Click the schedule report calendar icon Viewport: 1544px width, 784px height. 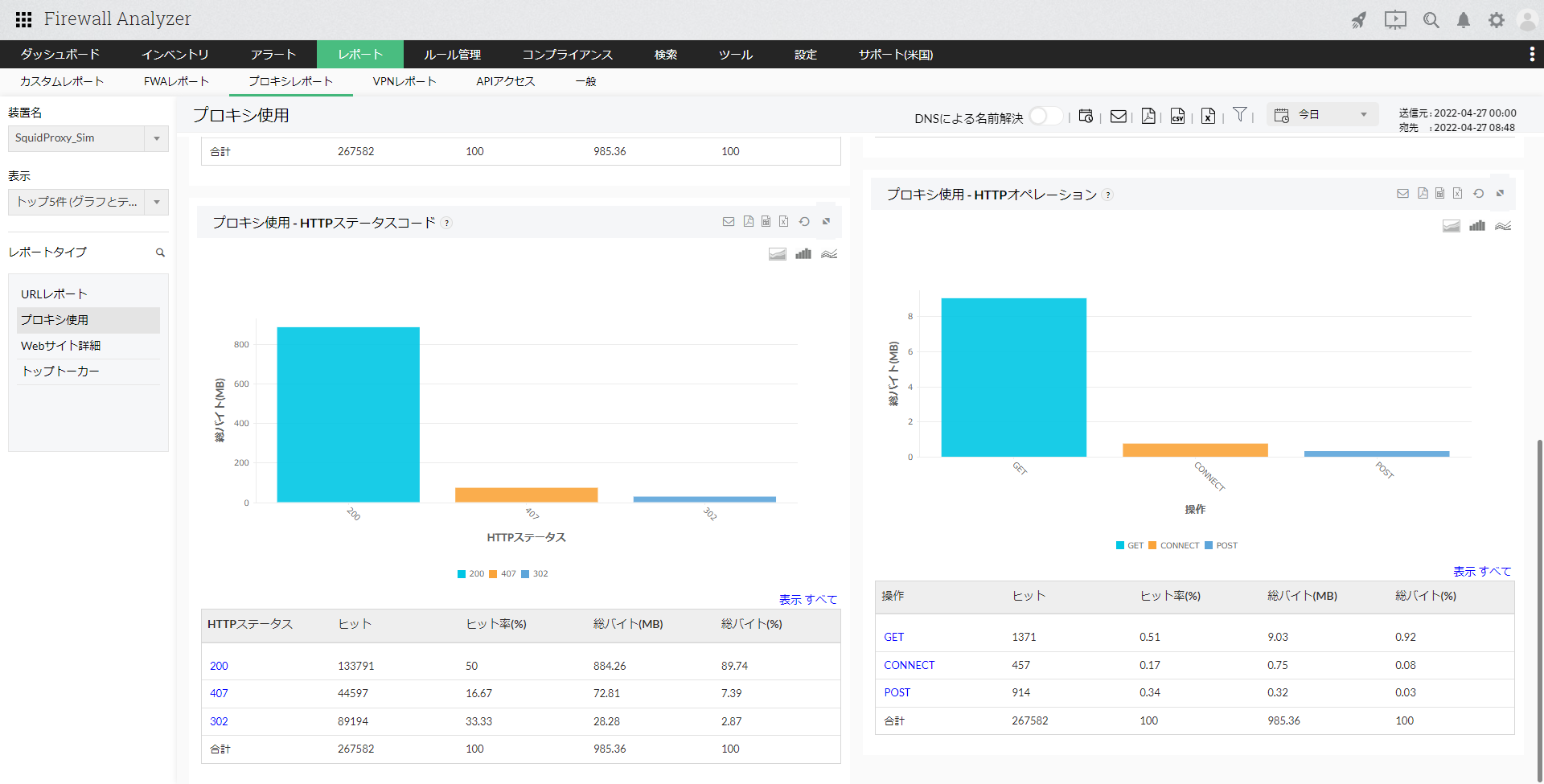1086,117
